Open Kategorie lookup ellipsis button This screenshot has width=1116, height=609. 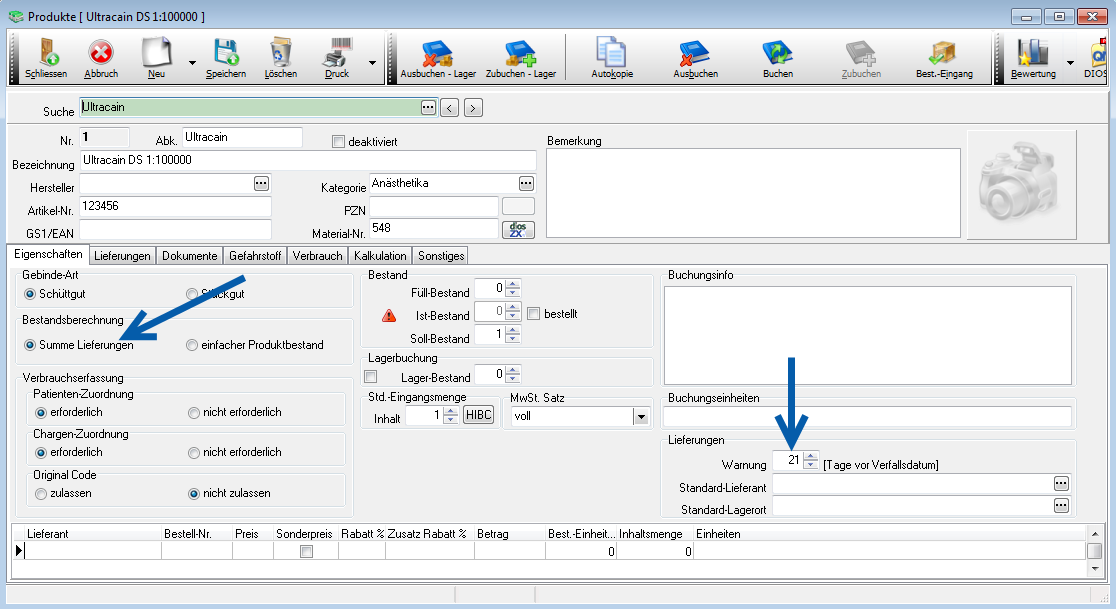526,184
